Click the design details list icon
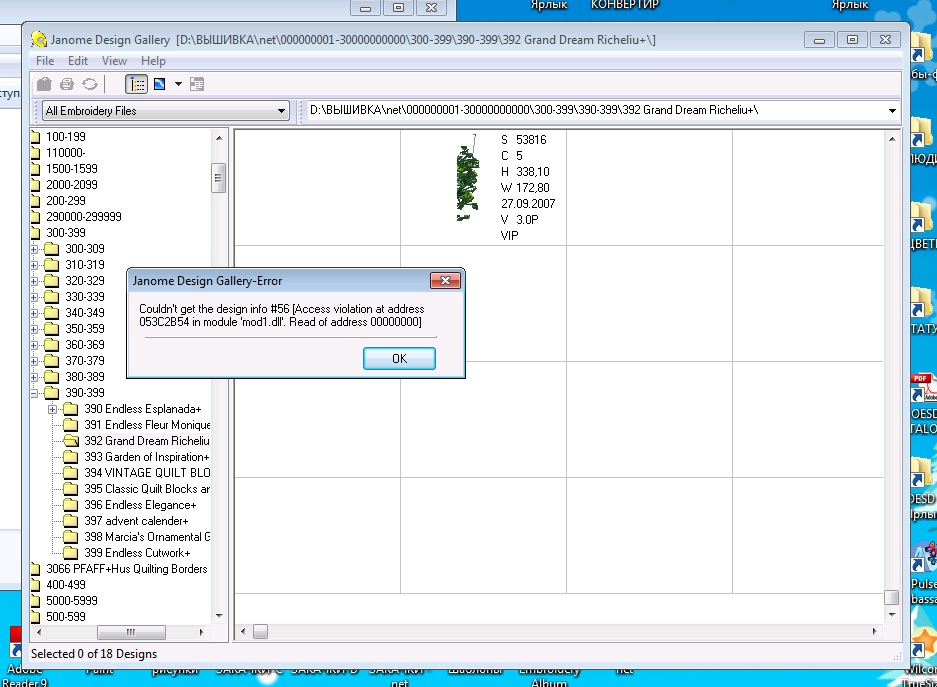The width and height of the screenshot is (937, 687). point(197,84)
